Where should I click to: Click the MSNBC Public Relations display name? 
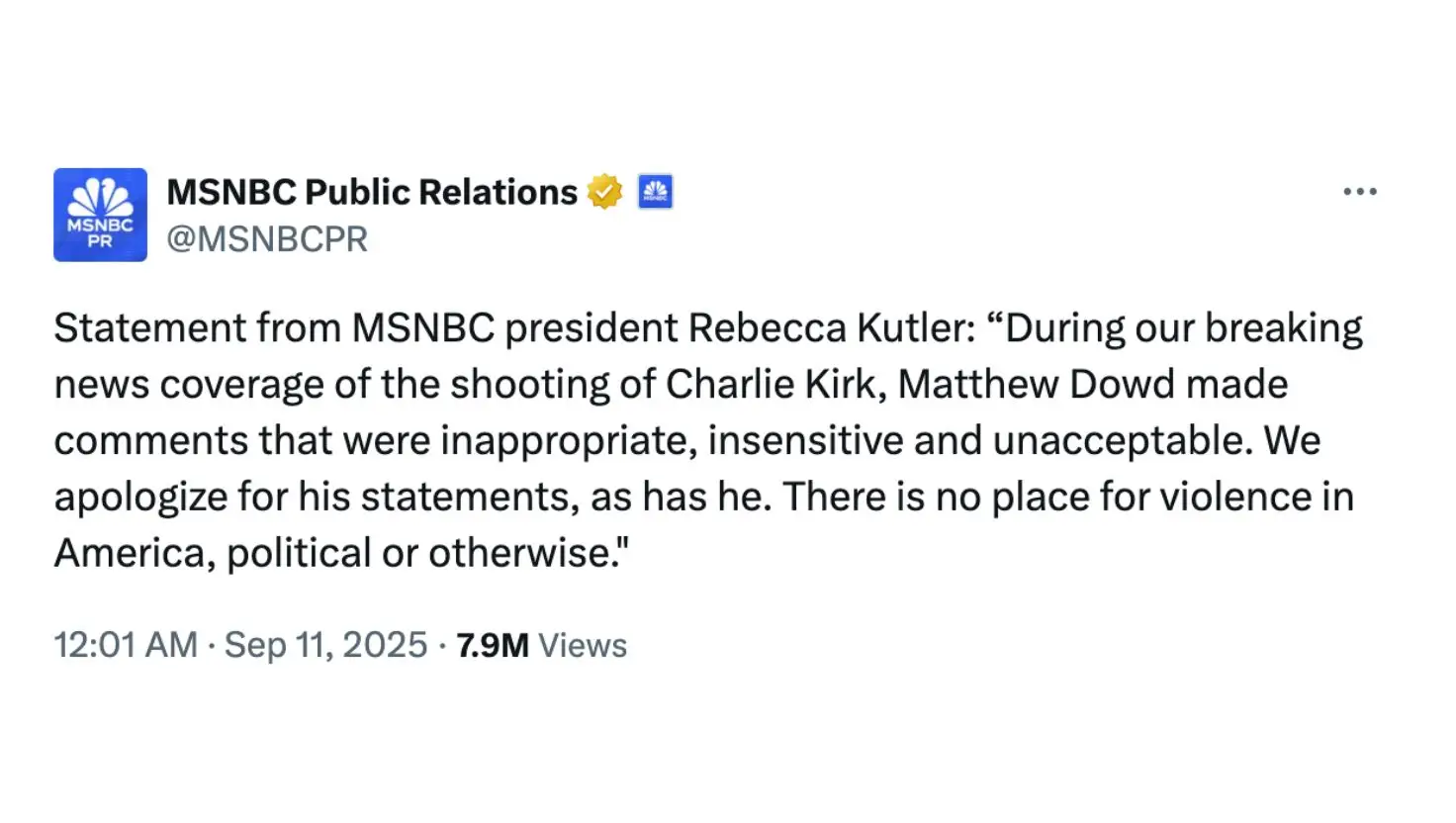(373, 191)
